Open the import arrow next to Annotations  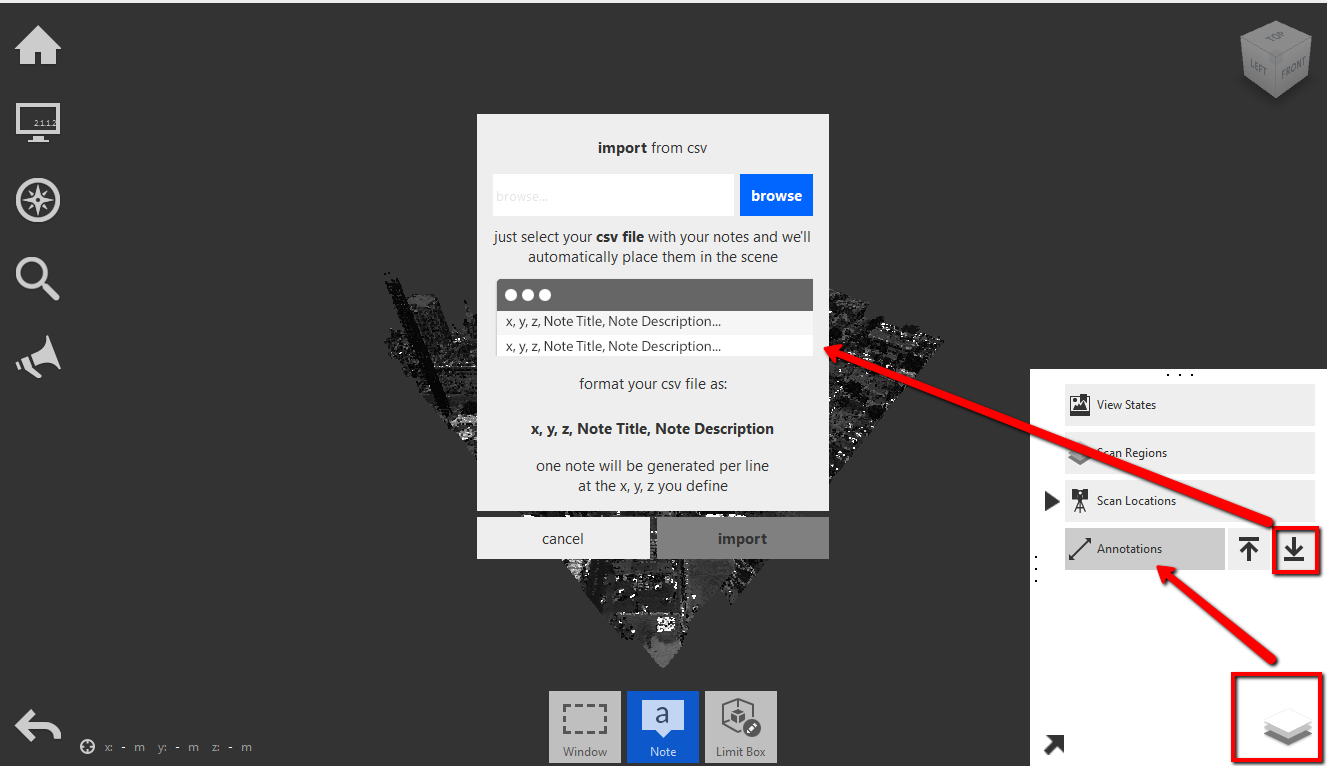1295,550
